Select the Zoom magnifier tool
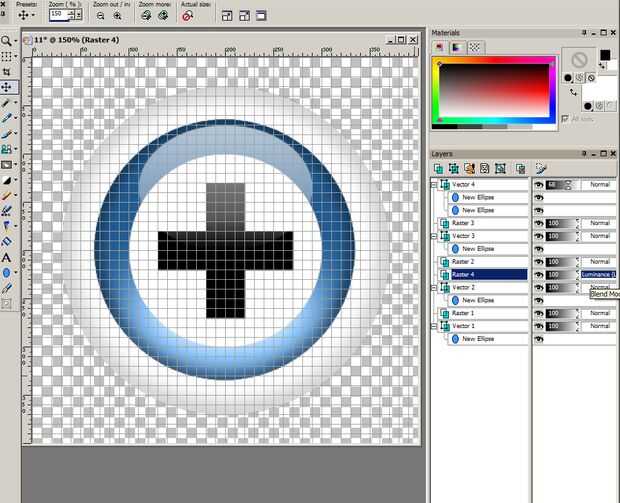The height and width of the screenshot is (503, 620). coord(6,40)
